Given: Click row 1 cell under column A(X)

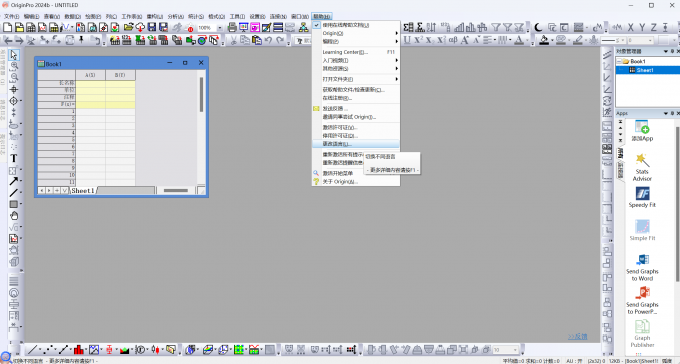Looking at the screenshot, I should (x=90, y=111).
